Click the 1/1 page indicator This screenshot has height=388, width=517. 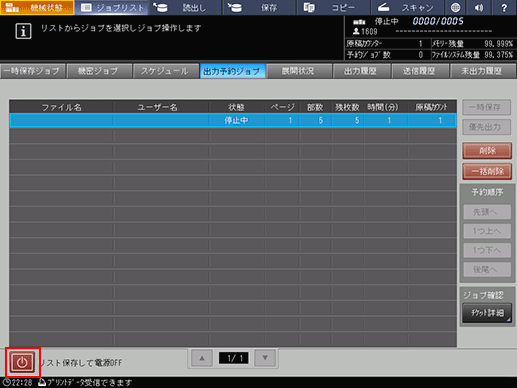(x=233, y=358)
